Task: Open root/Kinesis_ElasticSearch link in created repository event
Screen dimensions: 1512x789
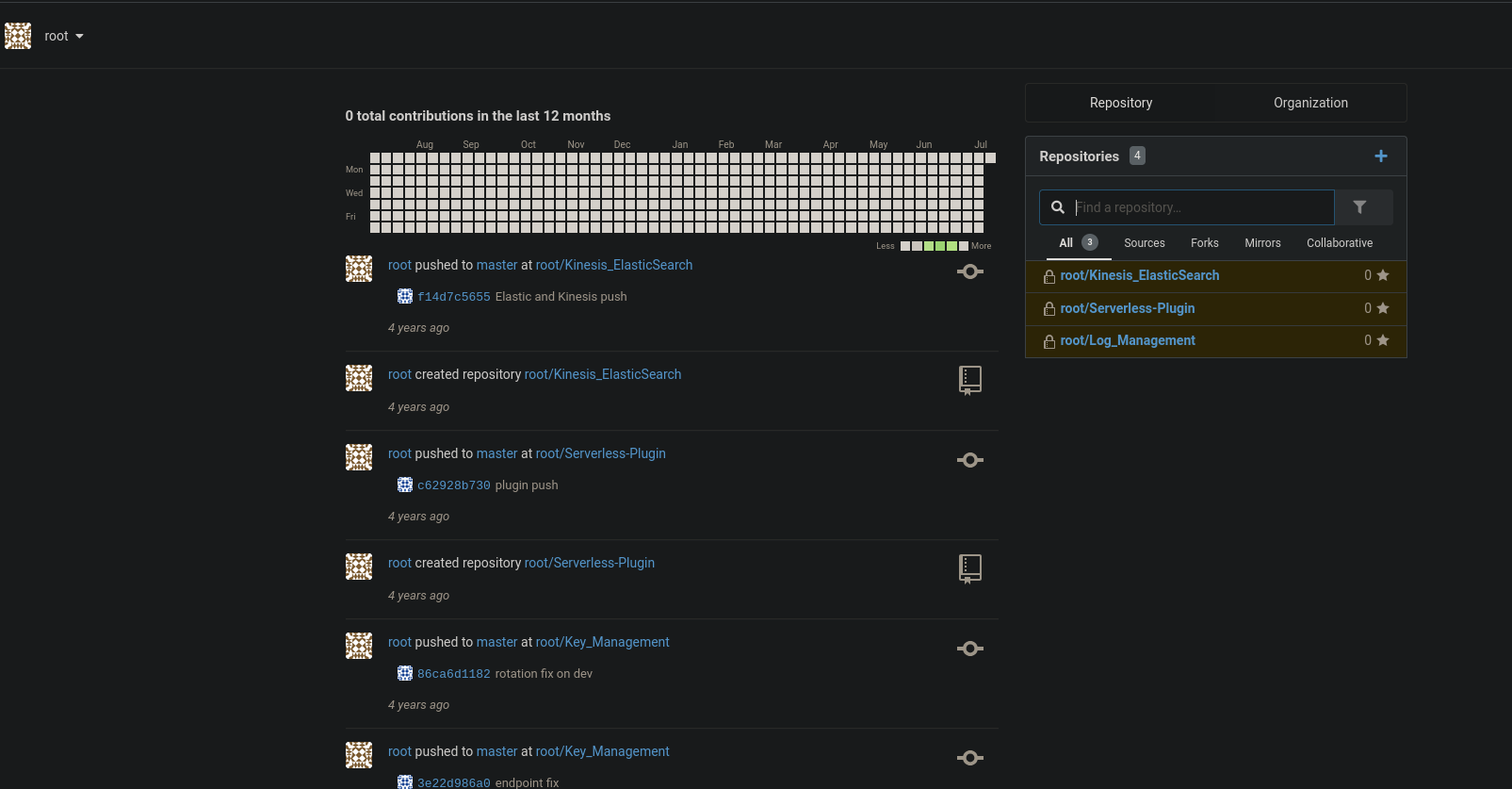Action: click(x=603, y=374)
